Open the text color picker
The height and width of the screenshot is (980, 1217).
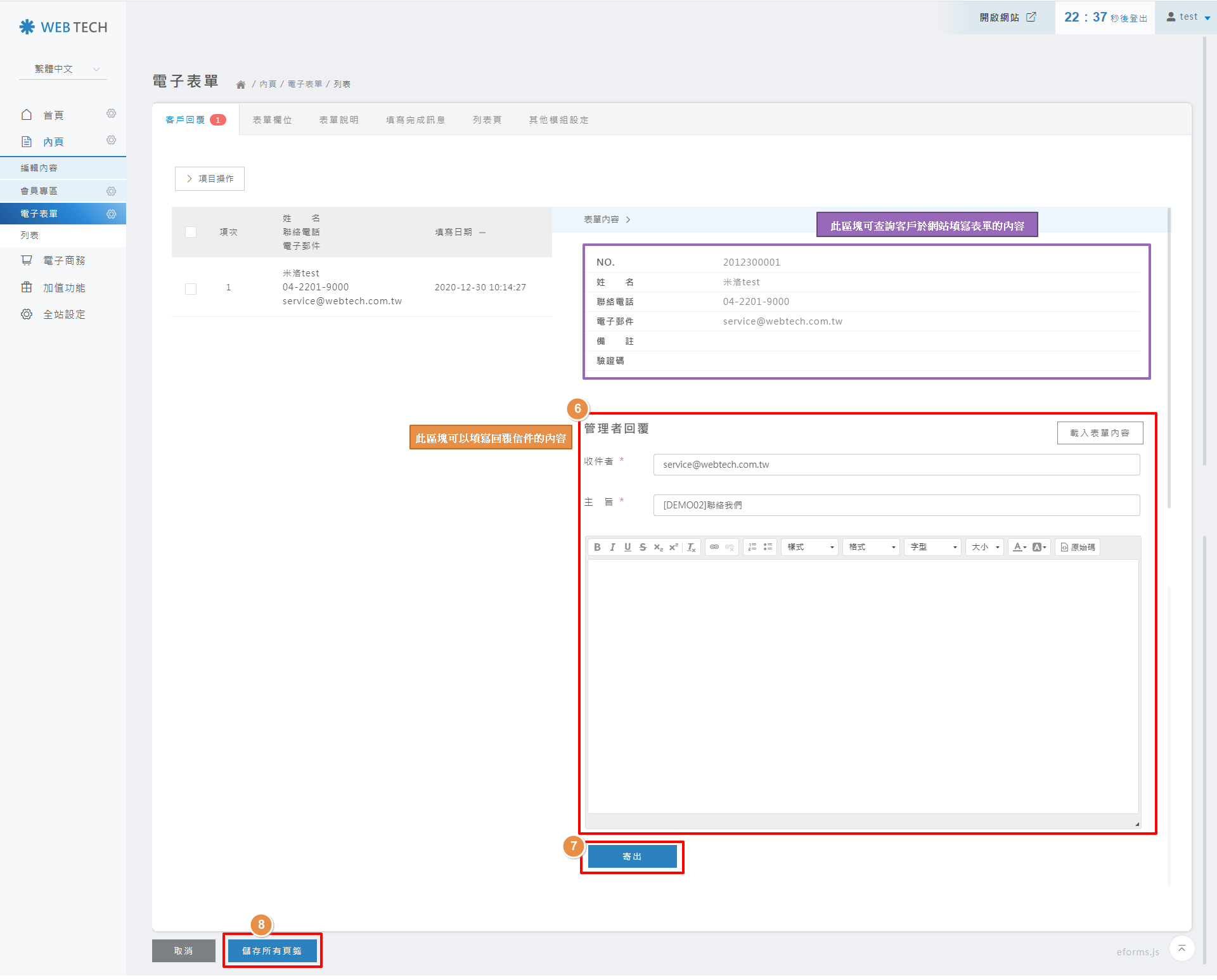1019,547
